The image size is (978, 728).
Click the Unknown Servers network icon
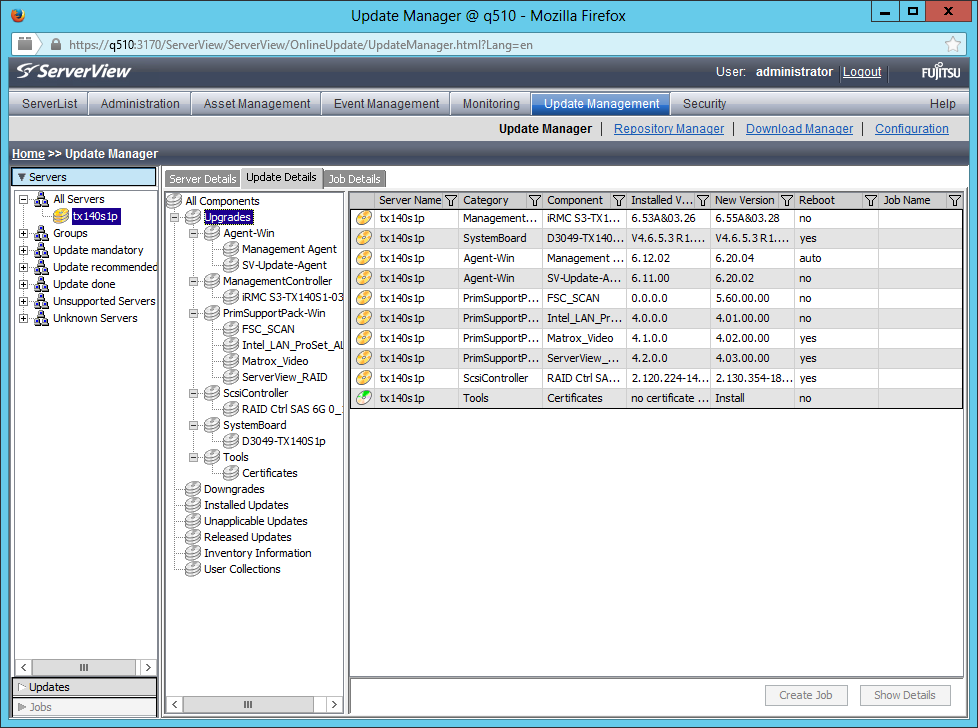(x=42, y=318)
